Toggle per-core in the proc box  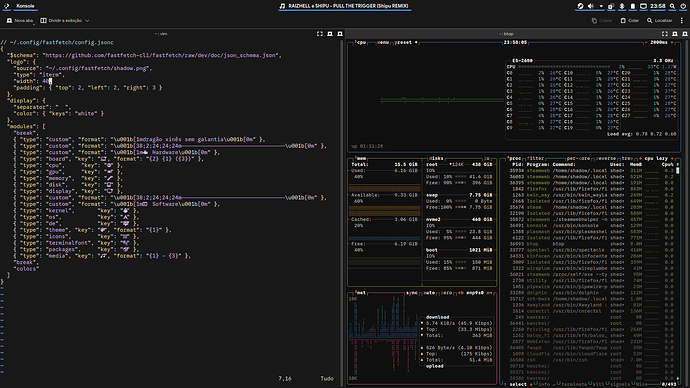pos(579,158)
